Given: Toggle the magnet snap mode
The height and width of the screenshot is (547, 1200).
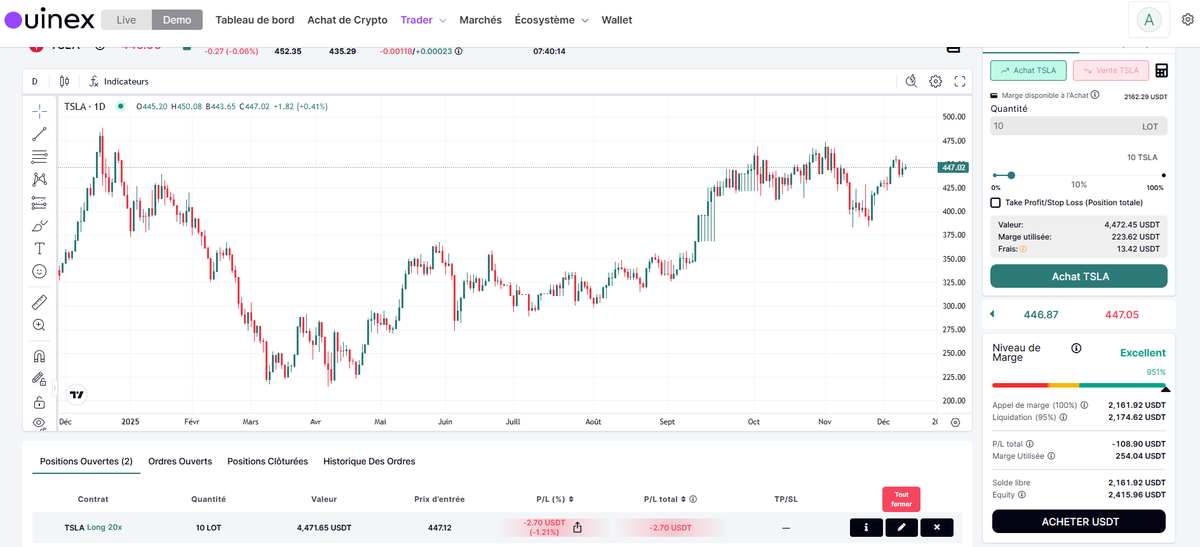Looking at the screenshot, I should pyautogui.click(x=39, y=355).
